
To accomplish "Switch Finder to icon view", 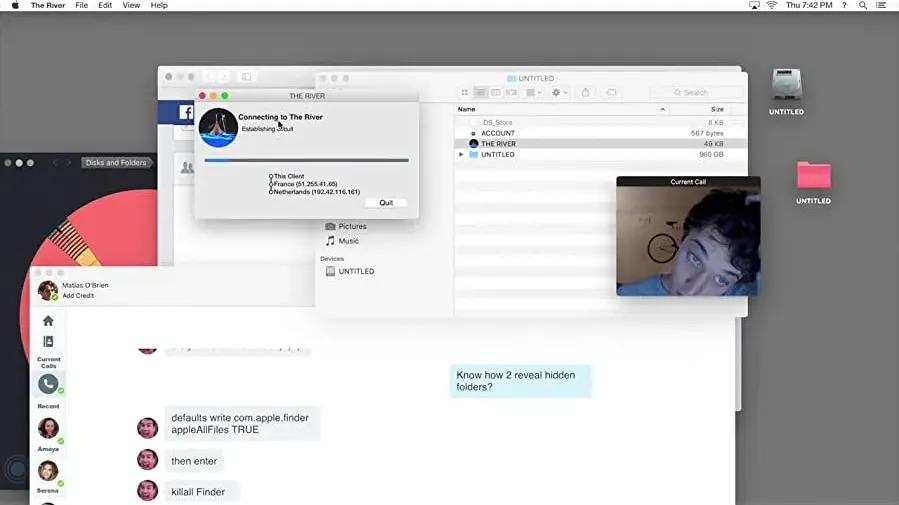I will 464,92.
